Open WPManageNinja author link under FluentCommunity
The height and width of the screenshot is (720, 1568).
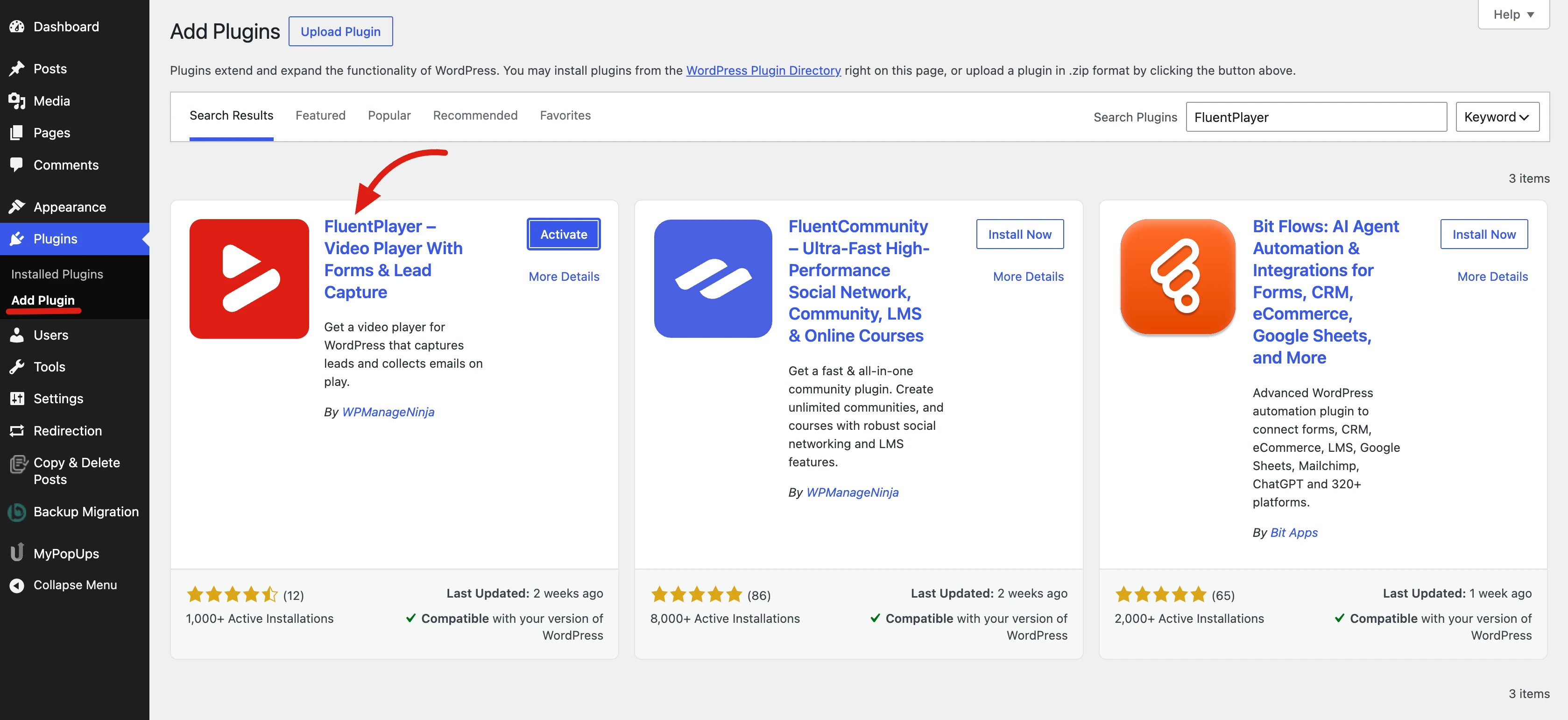[852, 493]
